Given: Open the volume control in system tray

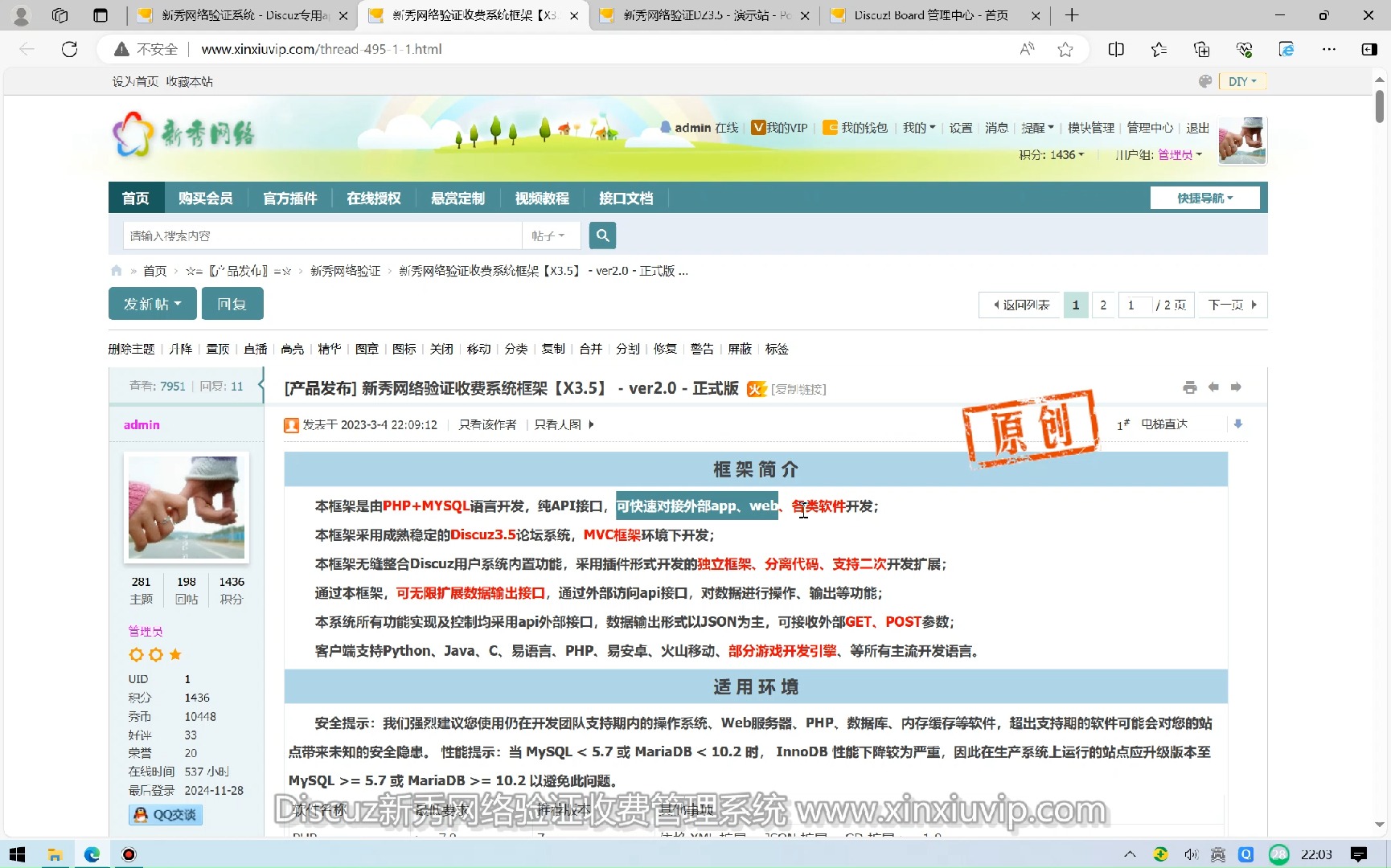Looking at the screenshot, I should click(x=1191, y=854).
